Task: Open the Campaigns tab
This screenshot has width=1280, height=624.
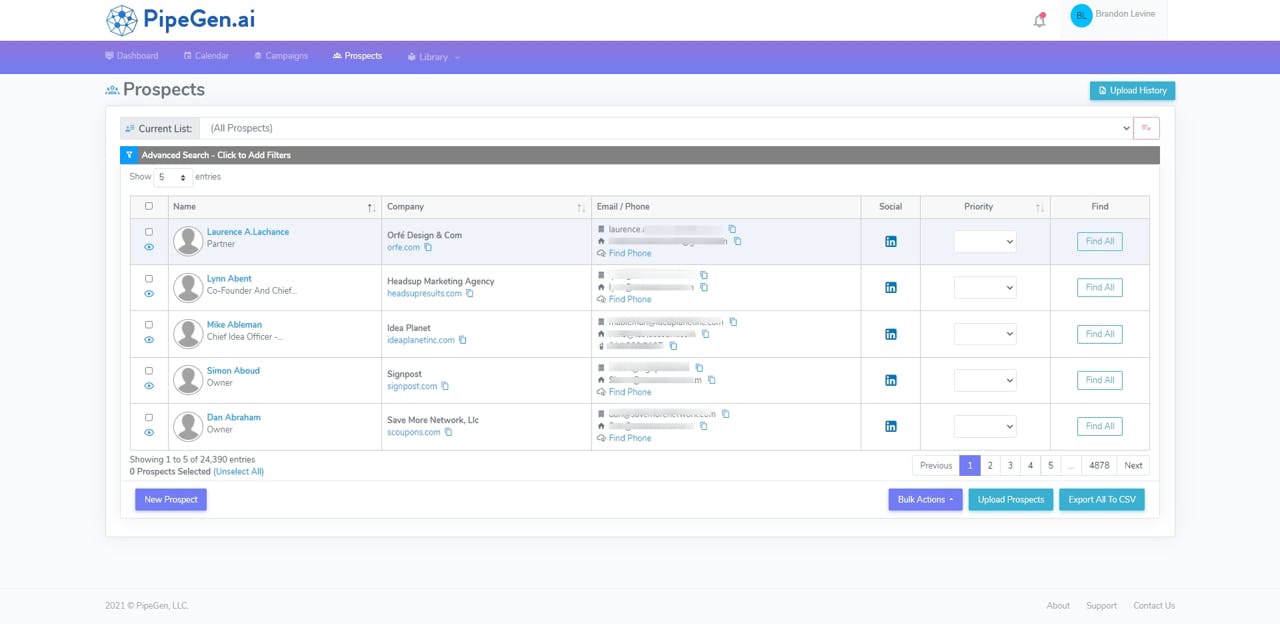Action: [281, 56]
